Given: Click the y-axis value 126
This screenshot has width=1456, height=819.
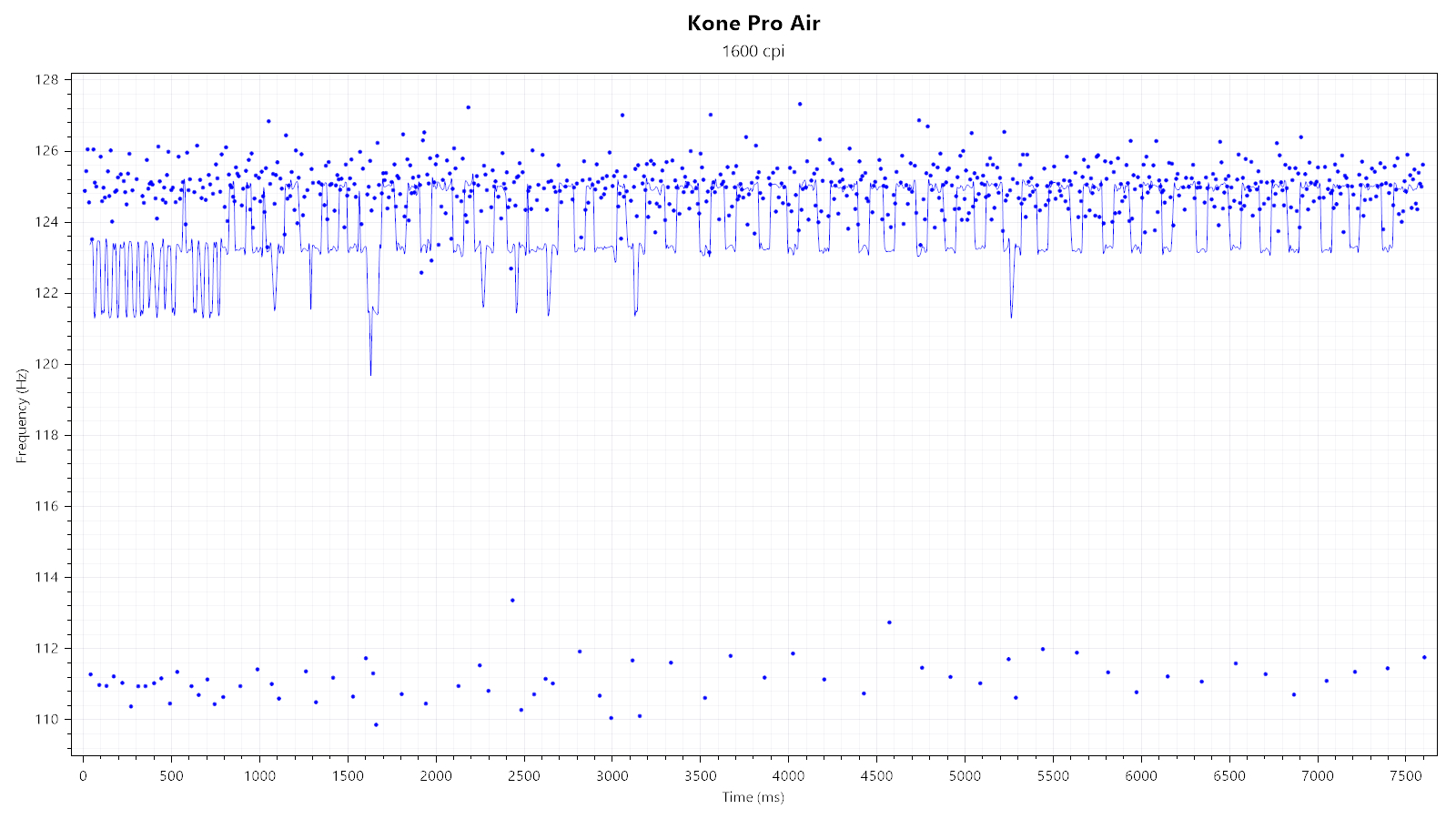Looking at the screenshot, I should point(48,151).
